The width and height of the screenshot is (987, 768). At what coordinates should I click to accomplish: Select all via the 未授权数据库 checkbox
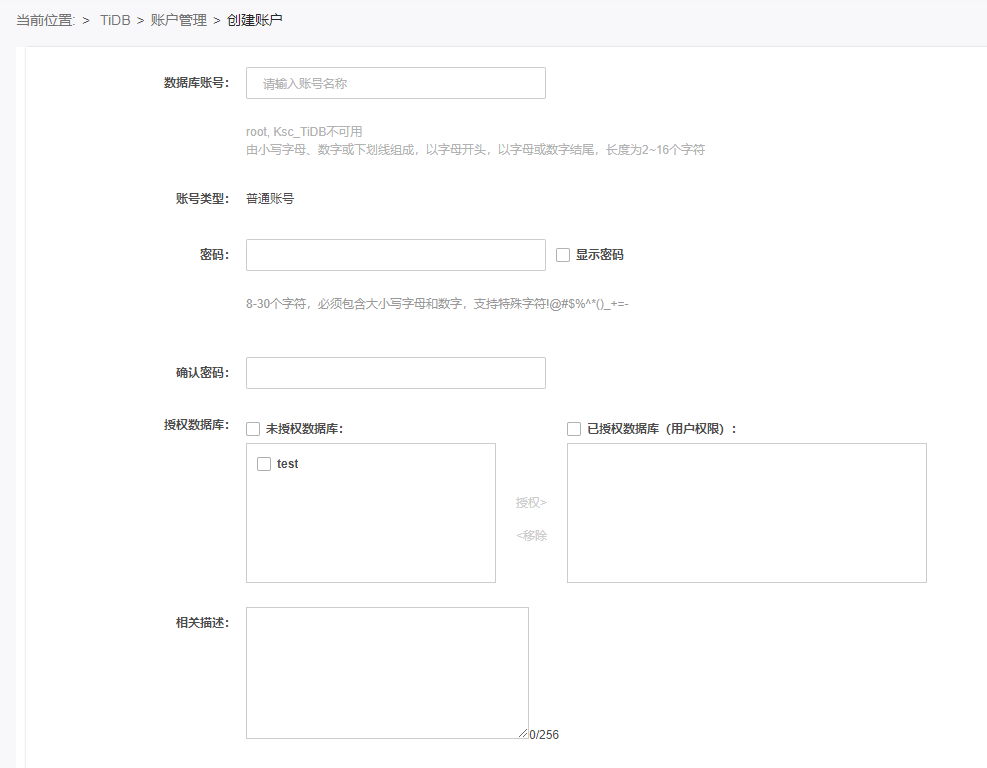tap(253, 429)
